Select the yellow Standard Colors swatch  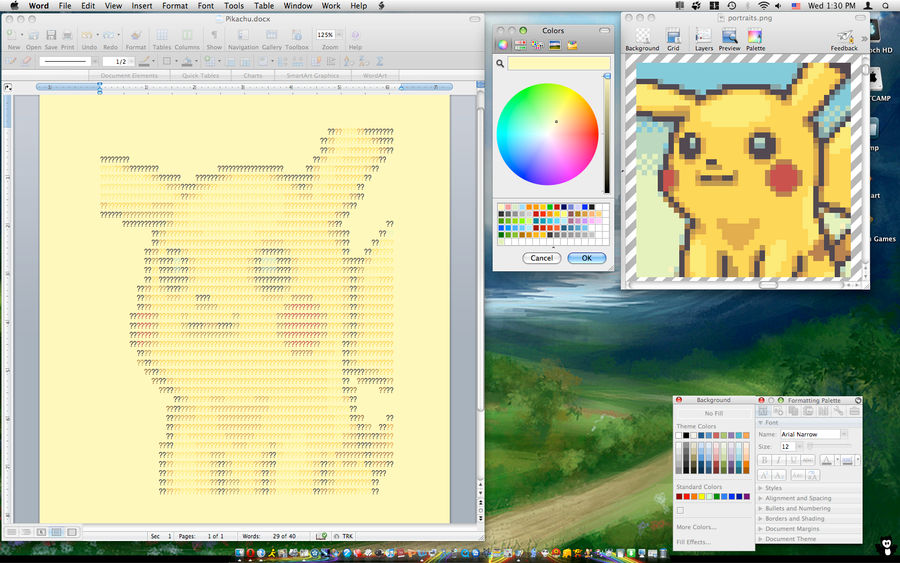click(x=701, y=496)
